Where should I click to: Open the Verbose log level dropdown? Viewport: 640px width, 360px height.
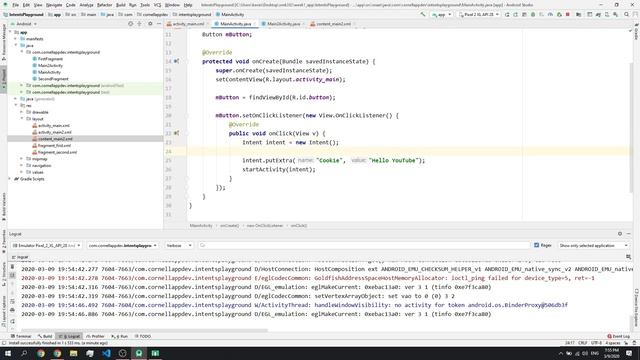(178, 245)
